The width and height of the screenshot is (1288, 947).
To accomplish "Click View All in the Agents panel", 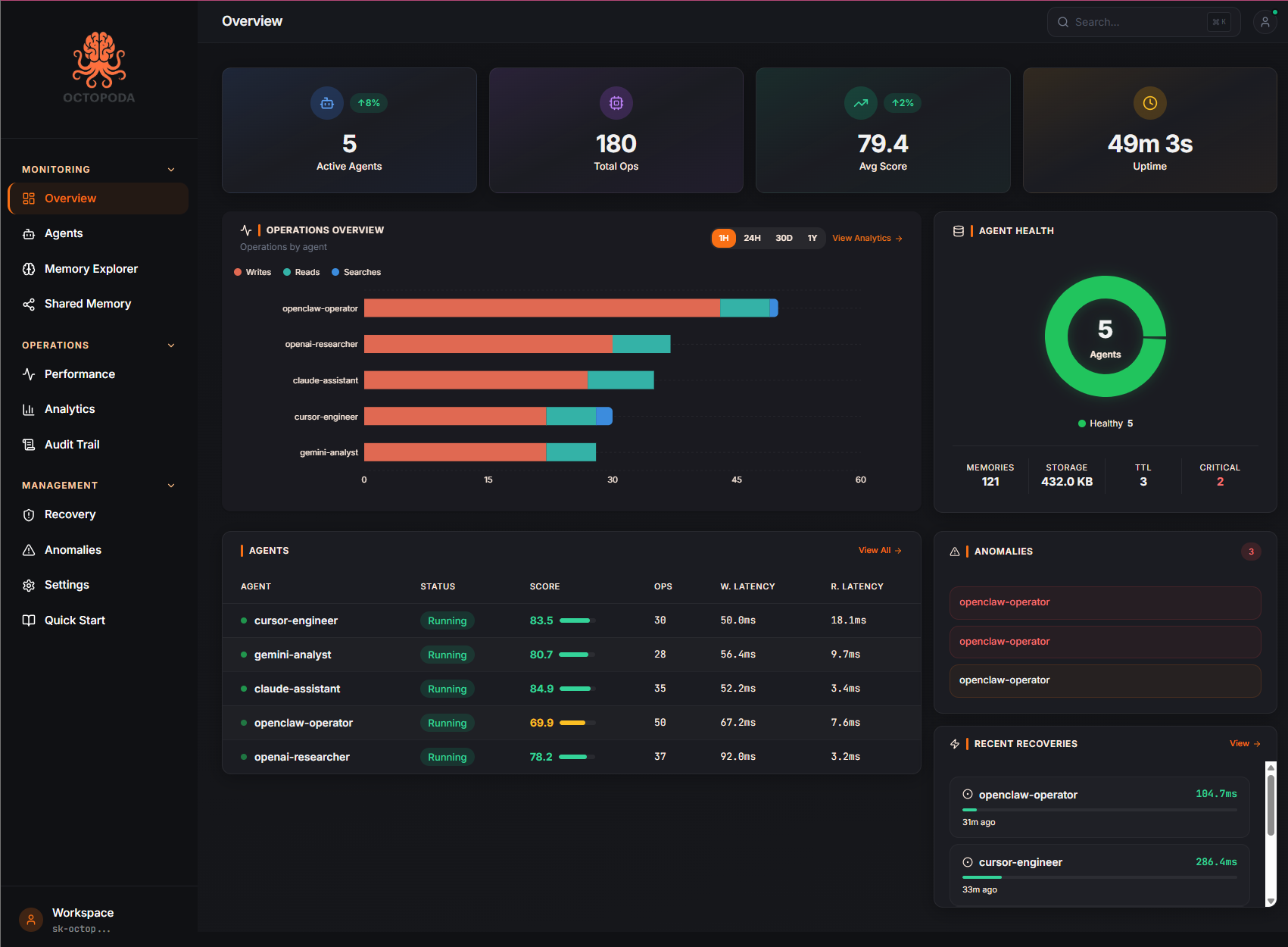I will 879,550.
